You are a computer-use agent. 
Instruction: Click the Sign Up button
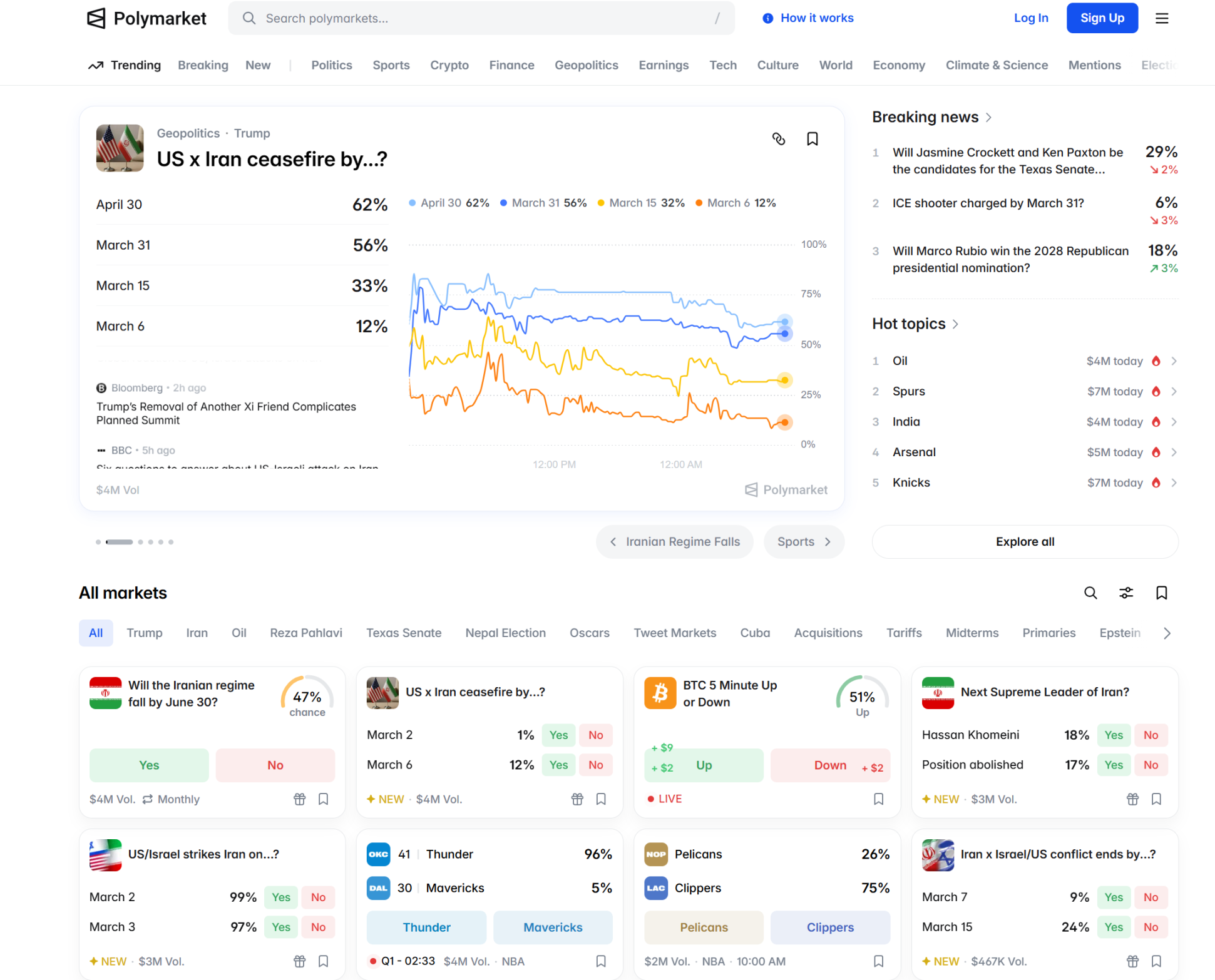click(x=1102, y=18)
